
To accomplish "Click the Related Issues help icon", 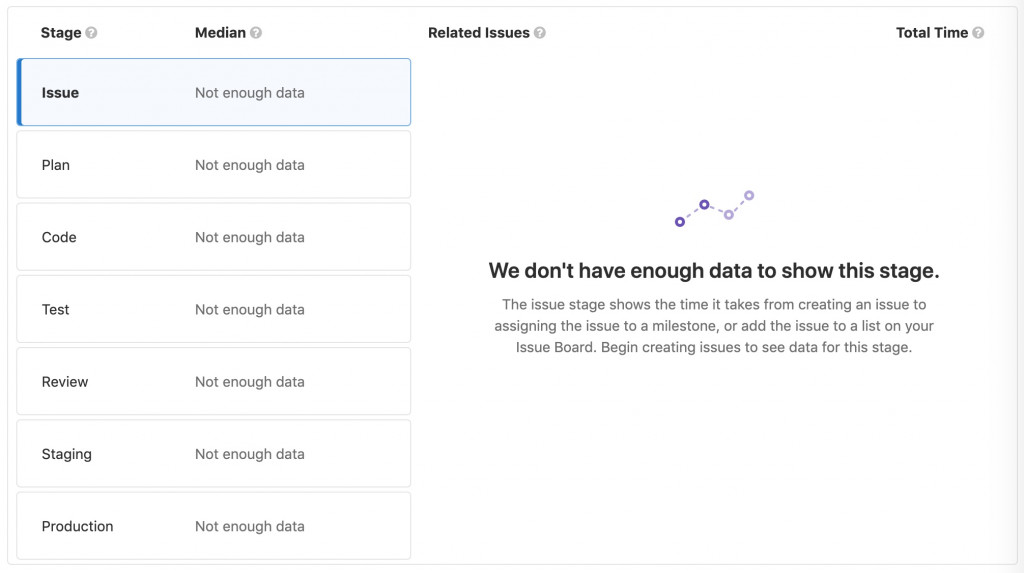I will pyautogui.click(x=540, y=33).
